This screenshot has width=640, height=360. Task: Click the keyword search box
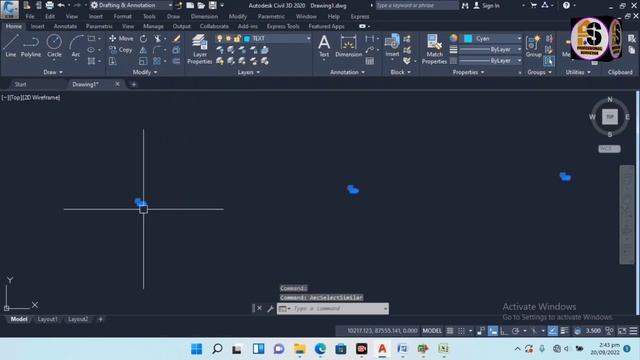coord(416,5)
